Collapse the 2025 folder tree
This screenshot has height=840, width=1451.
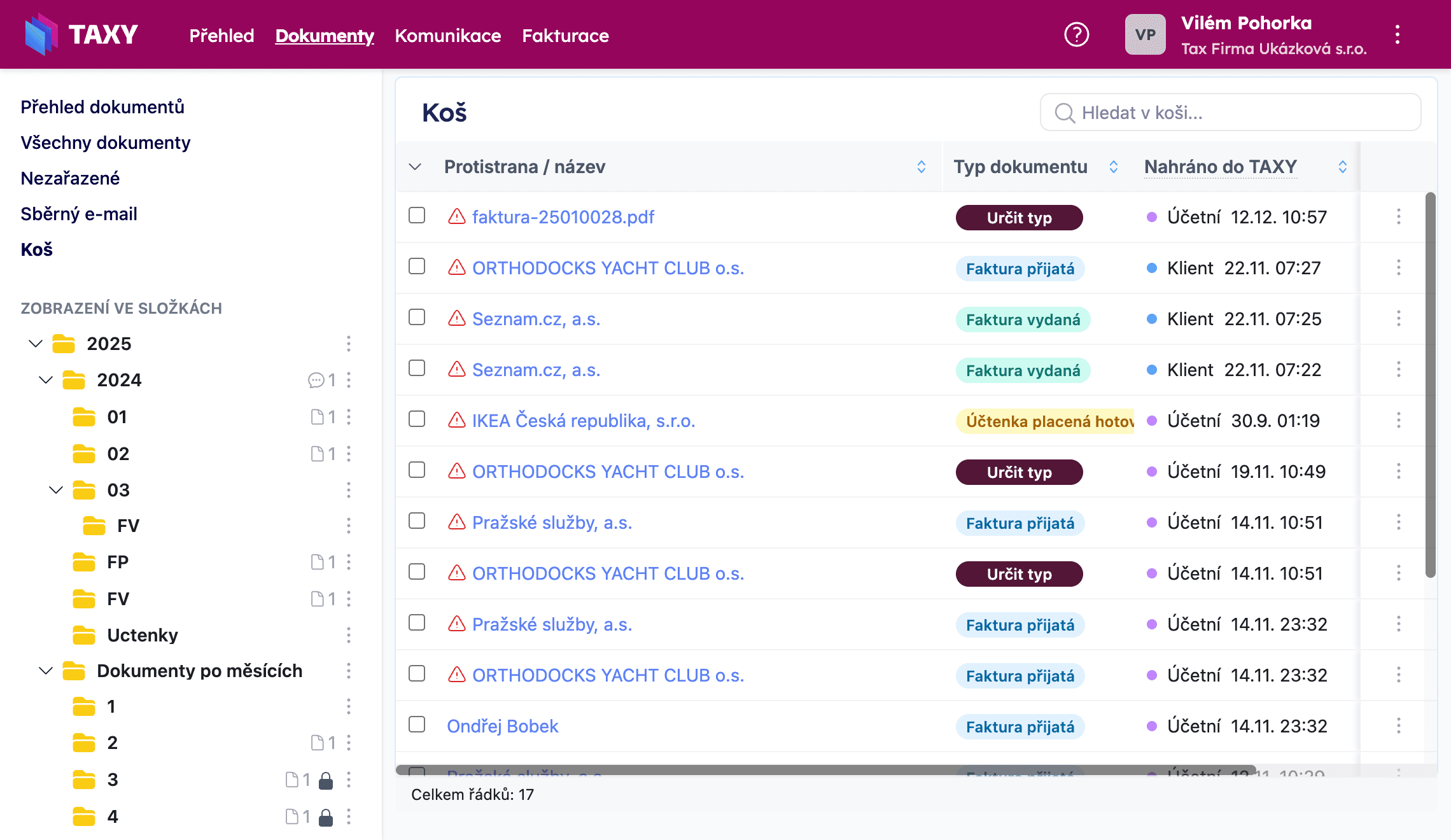[36, 344]
